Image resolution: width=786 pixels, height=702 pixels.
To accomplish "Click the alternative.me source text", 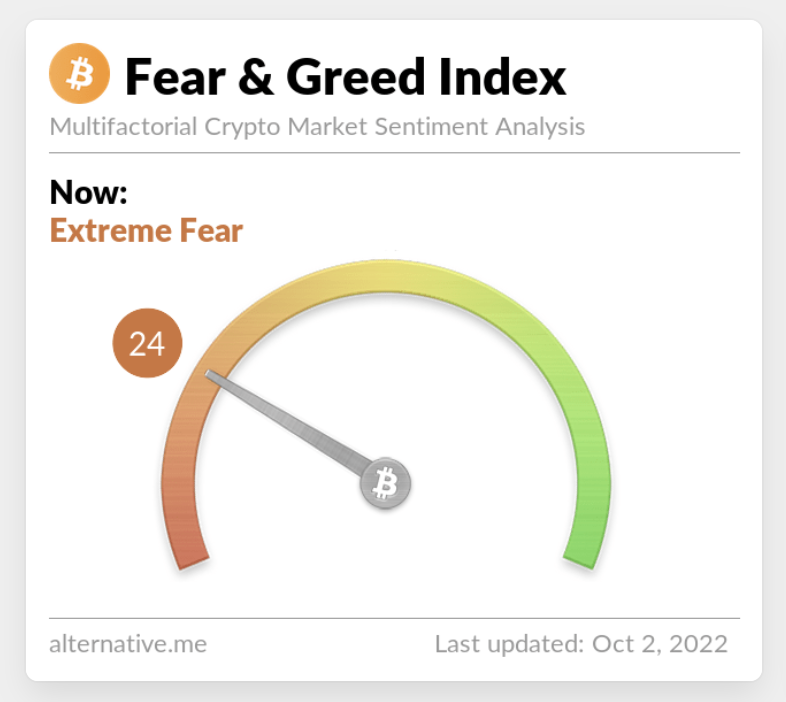I will [128, 644].
